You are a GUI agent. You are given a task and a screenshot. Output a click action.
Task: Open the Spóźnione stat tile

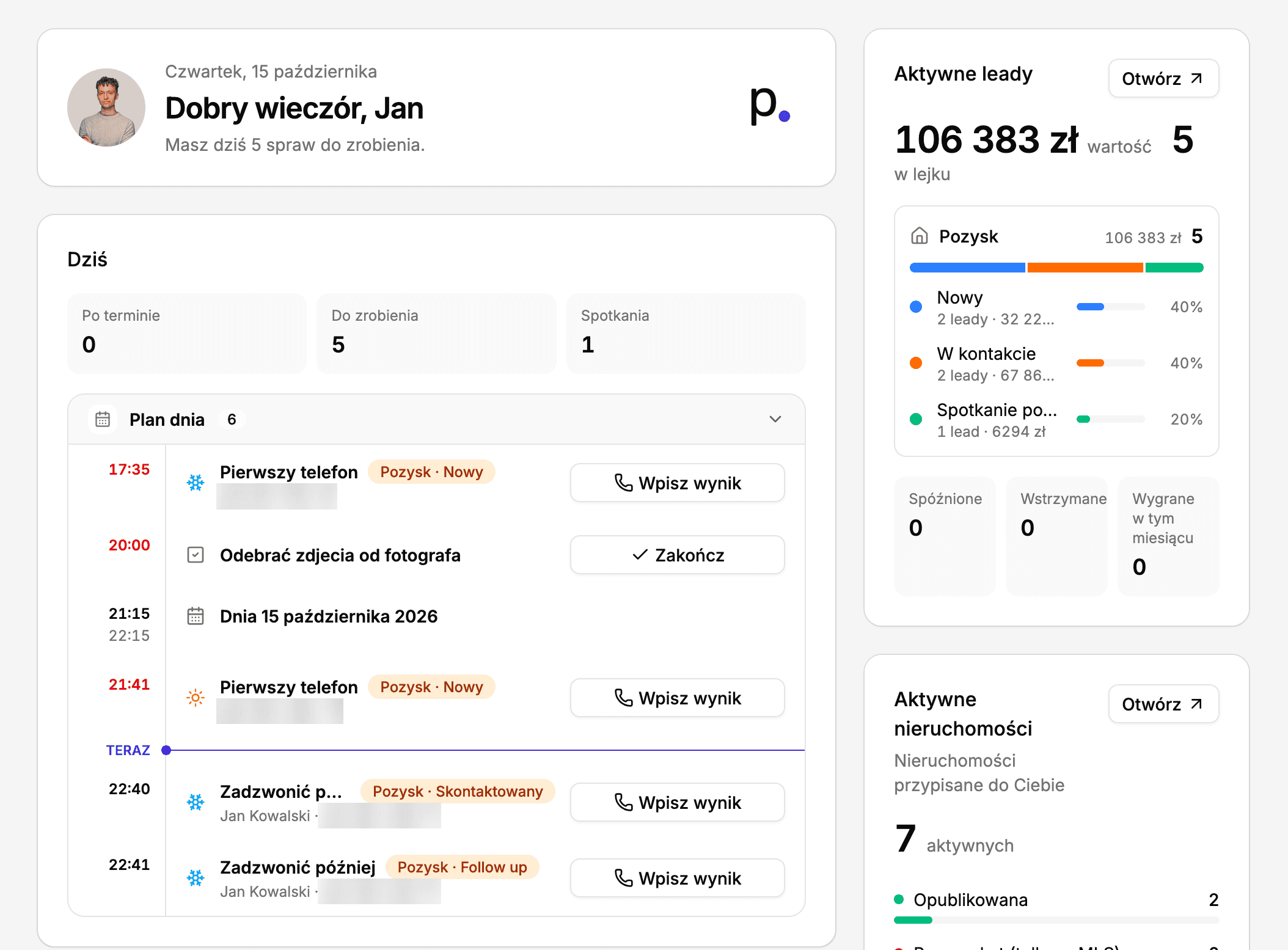945,536
